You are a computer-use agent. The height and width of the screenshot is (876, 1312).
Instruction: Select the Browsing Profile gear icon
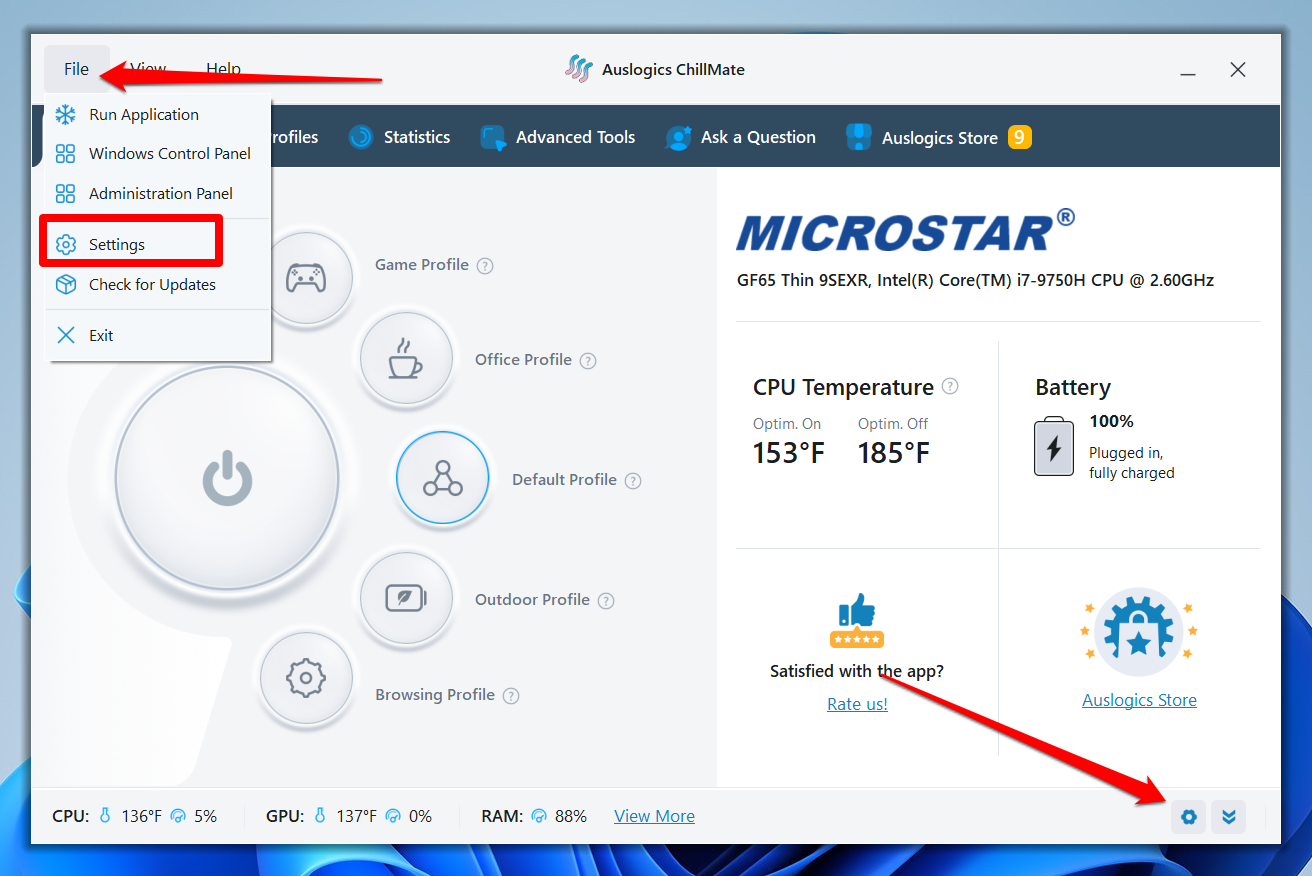(x=306, y=678)
